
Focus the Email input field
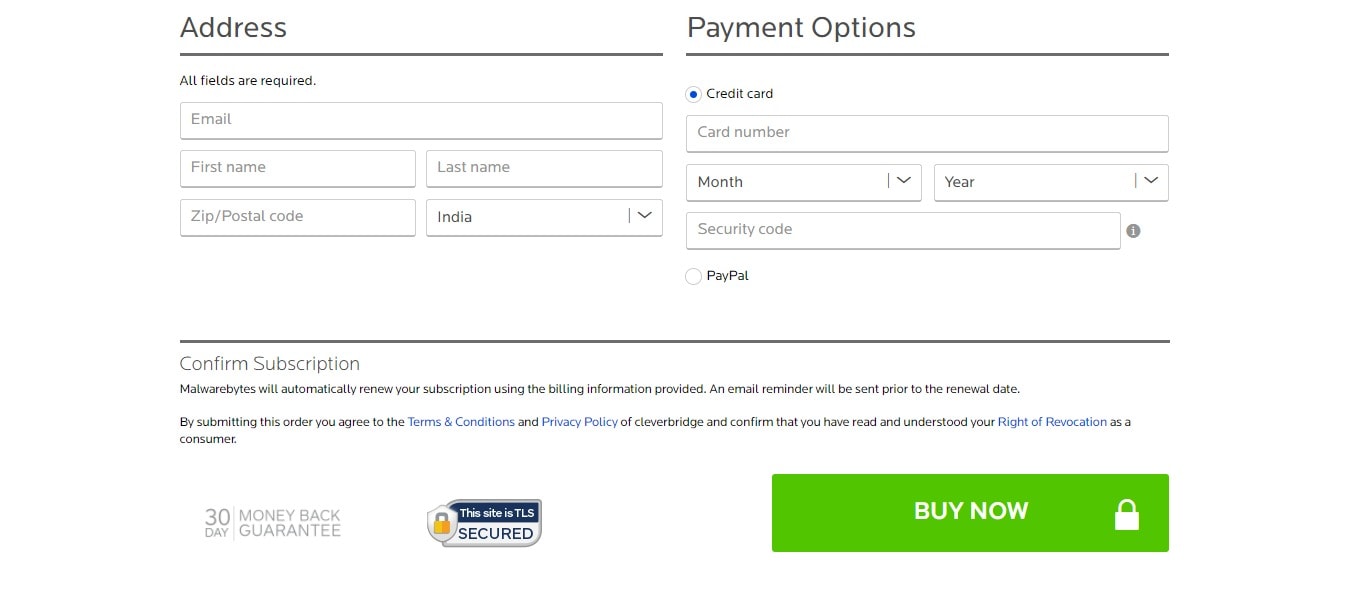click(421, 120)
